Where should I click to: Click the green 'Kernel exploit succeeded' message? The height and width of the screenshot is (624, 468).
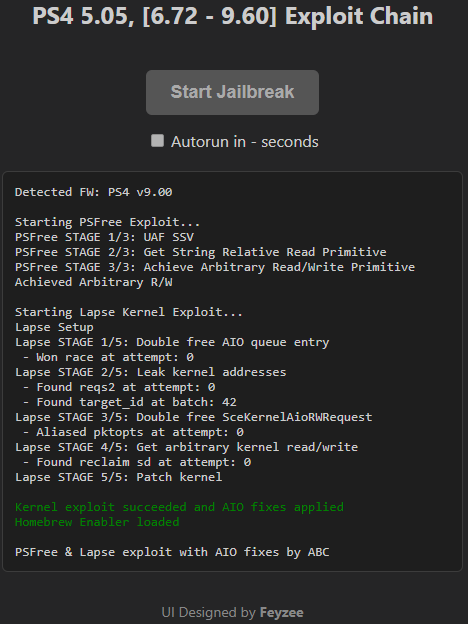click(179, 507)
